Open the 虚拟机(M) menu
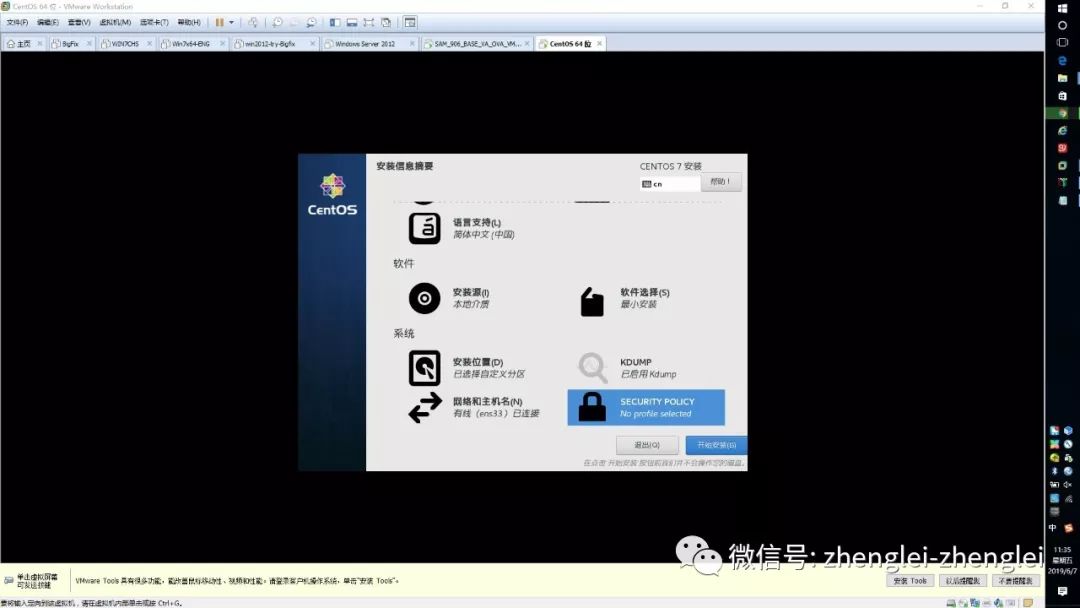The image size is (1080, 608). pyautogui.click(x=115, y=23)
